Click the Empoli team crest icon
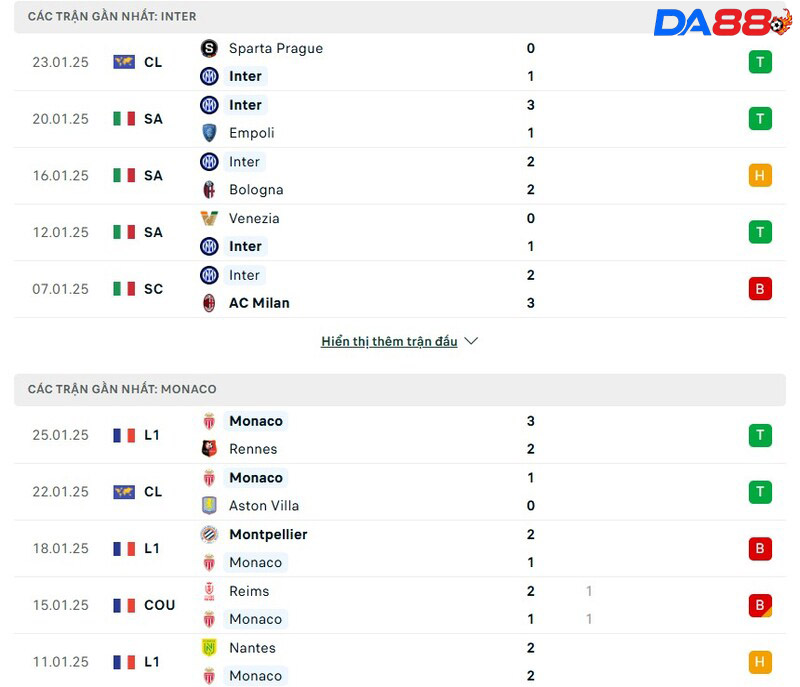Screen dimensions: 800x687 209,133
